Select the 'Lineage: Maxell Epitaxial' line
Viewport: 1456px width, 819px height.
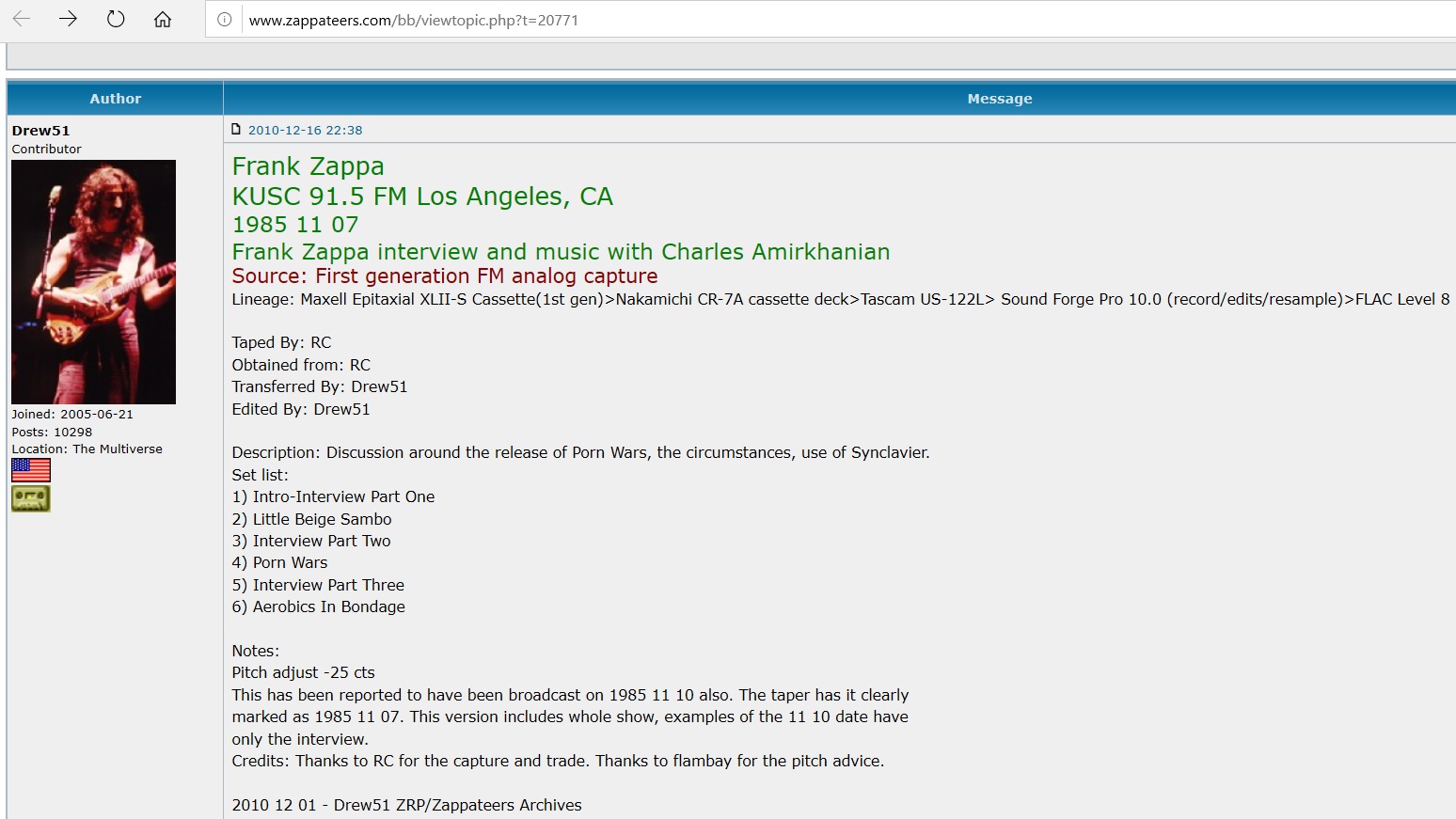coord(841,299)
